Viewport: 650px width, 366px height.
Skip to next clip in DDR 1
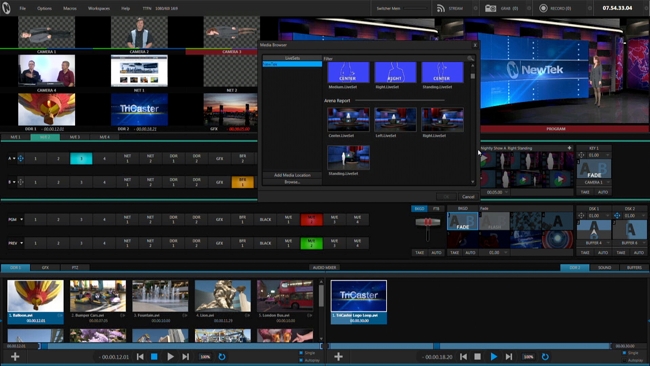(x=186, y=356)
